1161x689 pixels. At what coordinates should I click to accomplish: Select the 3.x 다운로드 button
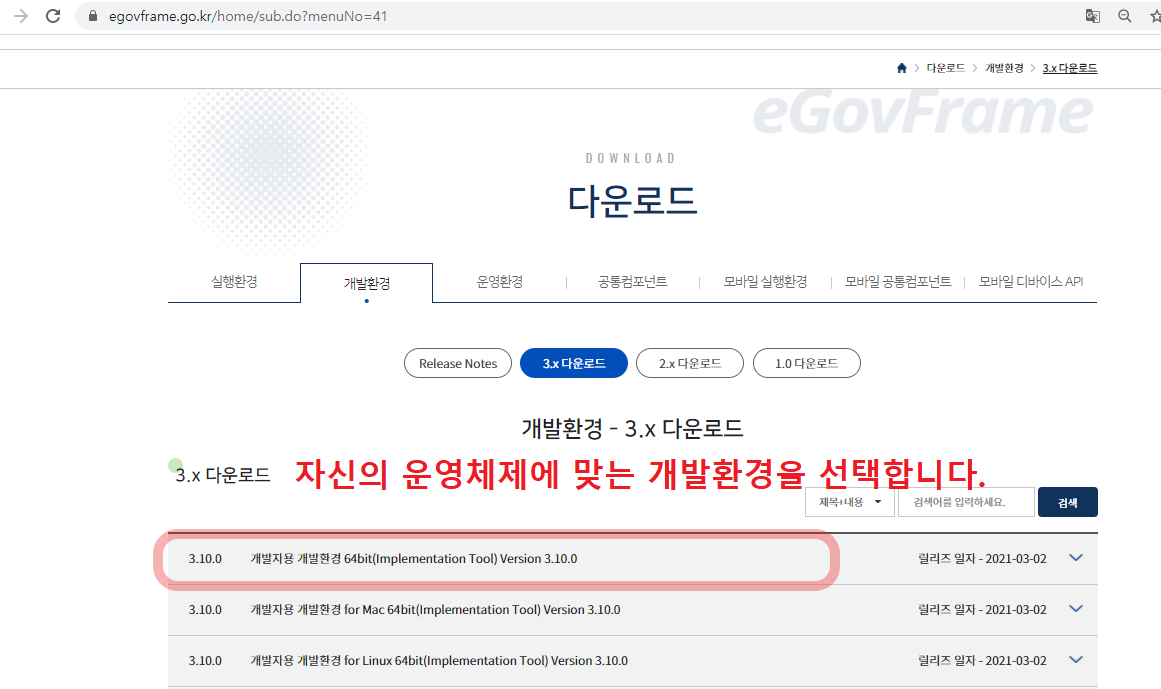tap(574, 363)
